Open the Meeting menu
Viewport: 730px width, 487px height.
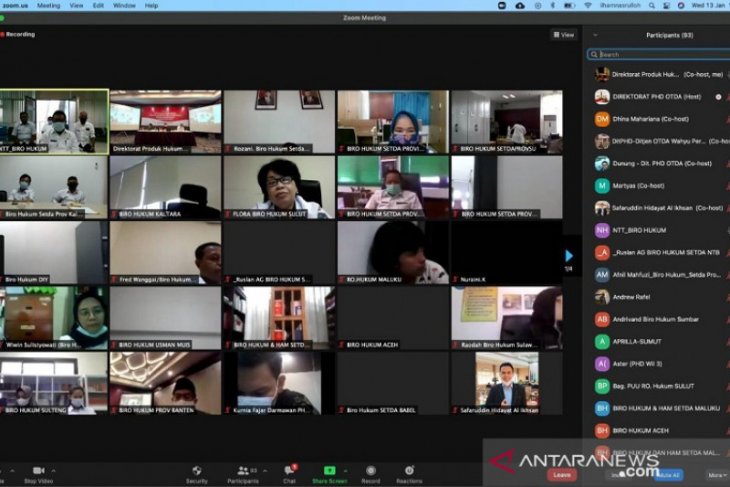click(48, 6)
